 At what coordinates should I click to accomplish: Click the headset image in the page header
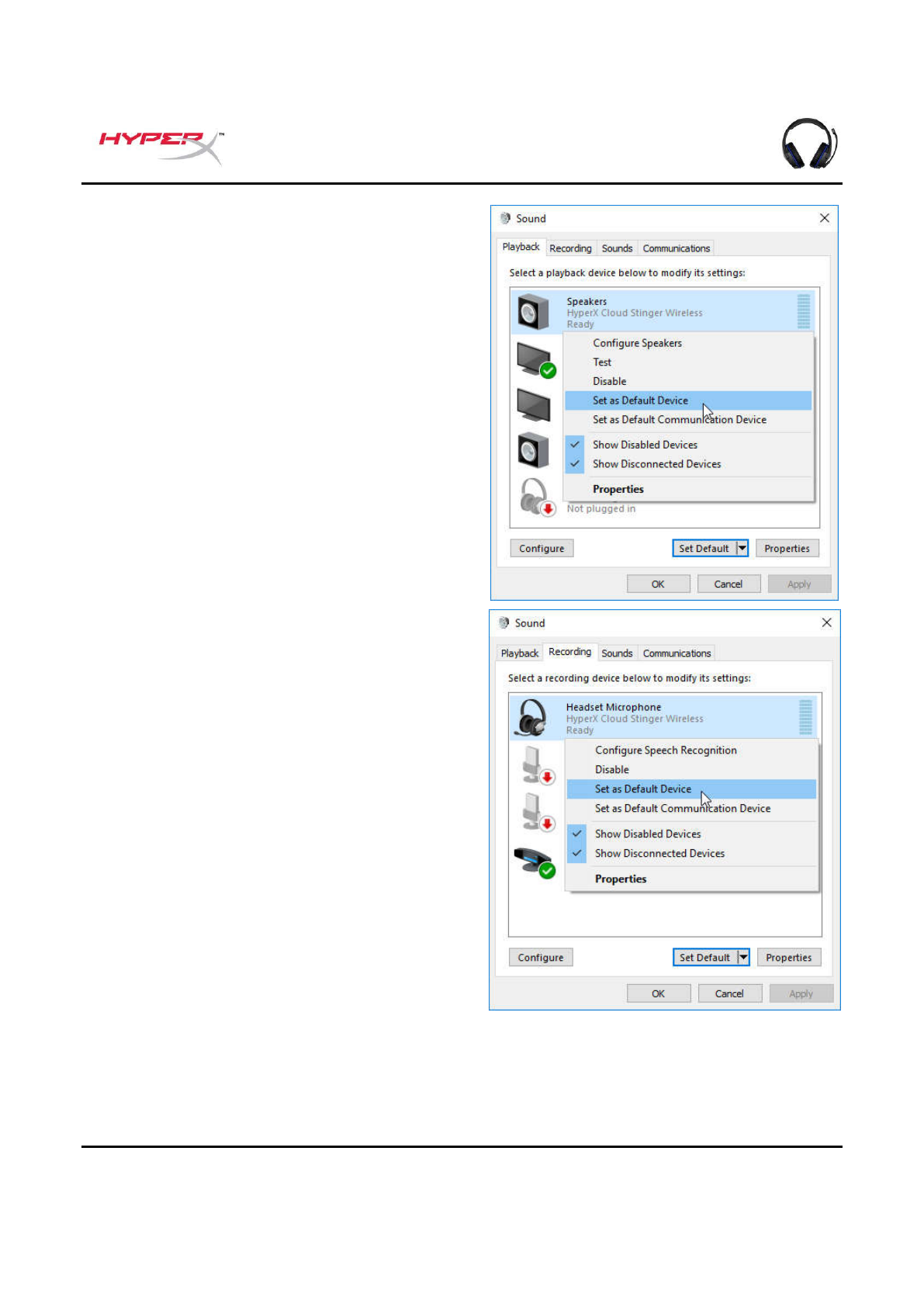coord(809,144)
